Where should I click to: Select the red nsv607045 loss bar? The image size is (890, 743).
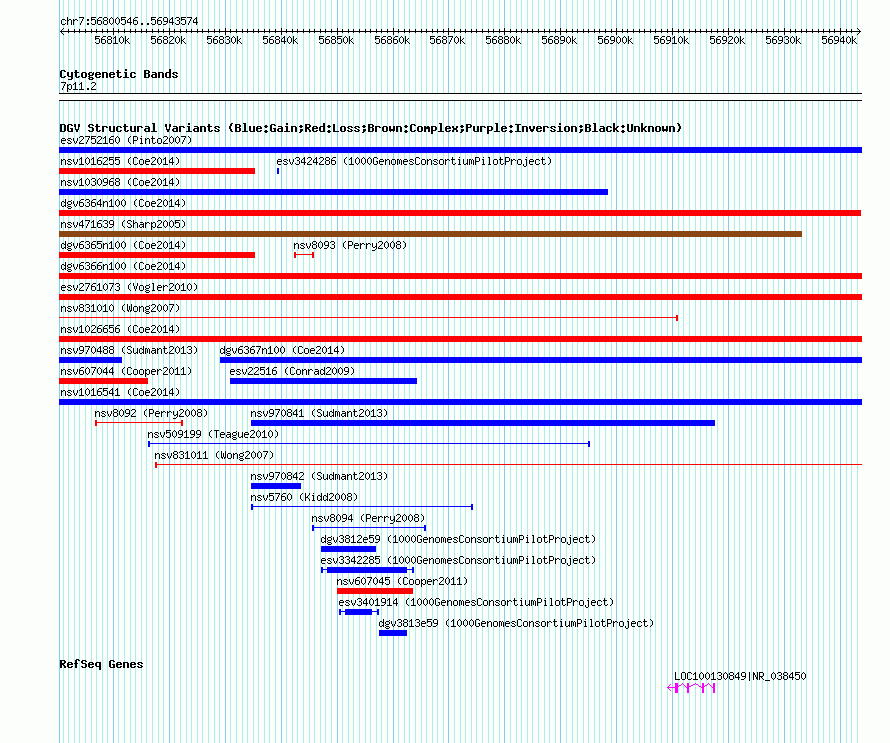[x=375, y=591]
